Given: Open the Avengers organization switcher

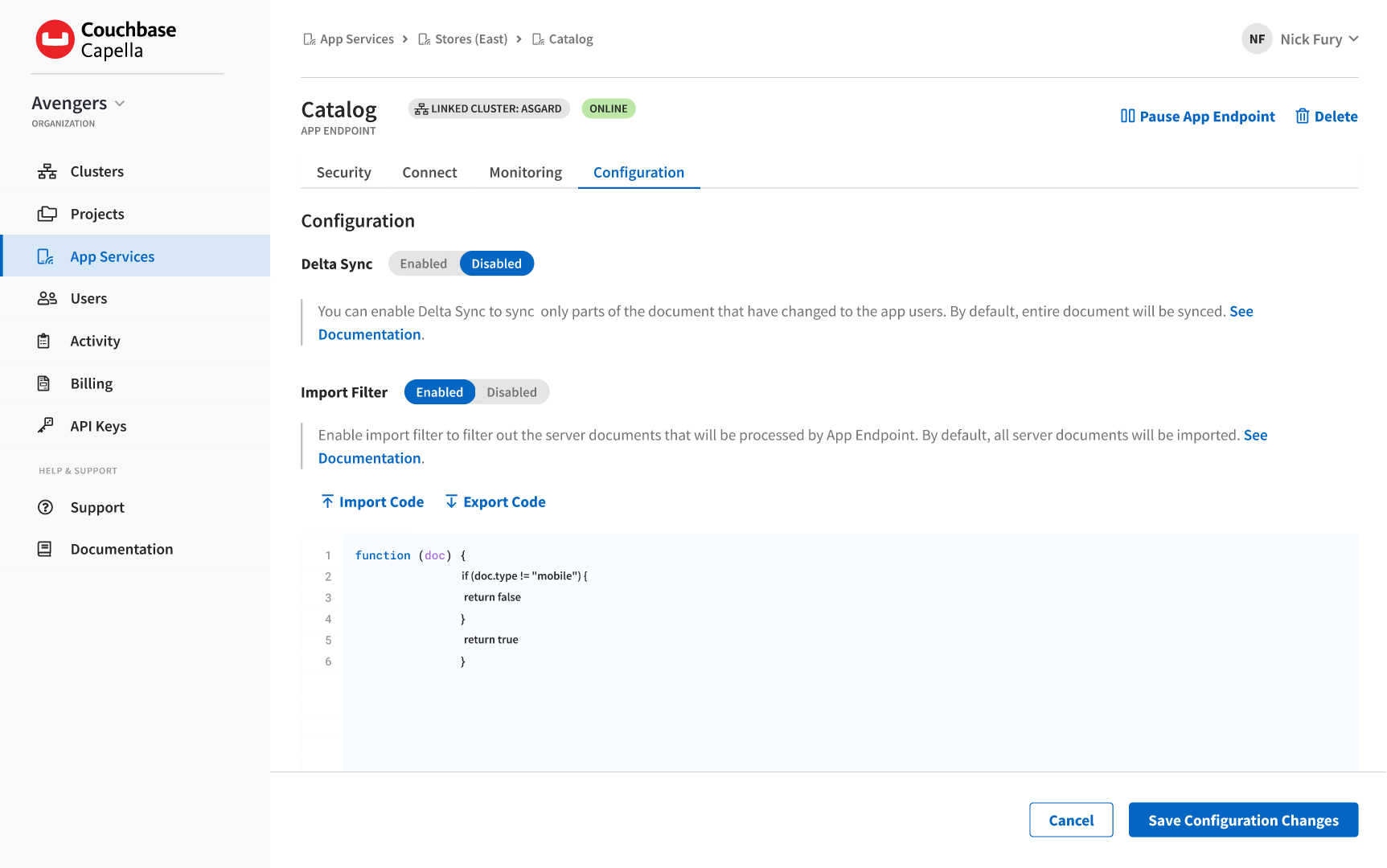Looking at the screenshot, I should (x=78, y=103).
